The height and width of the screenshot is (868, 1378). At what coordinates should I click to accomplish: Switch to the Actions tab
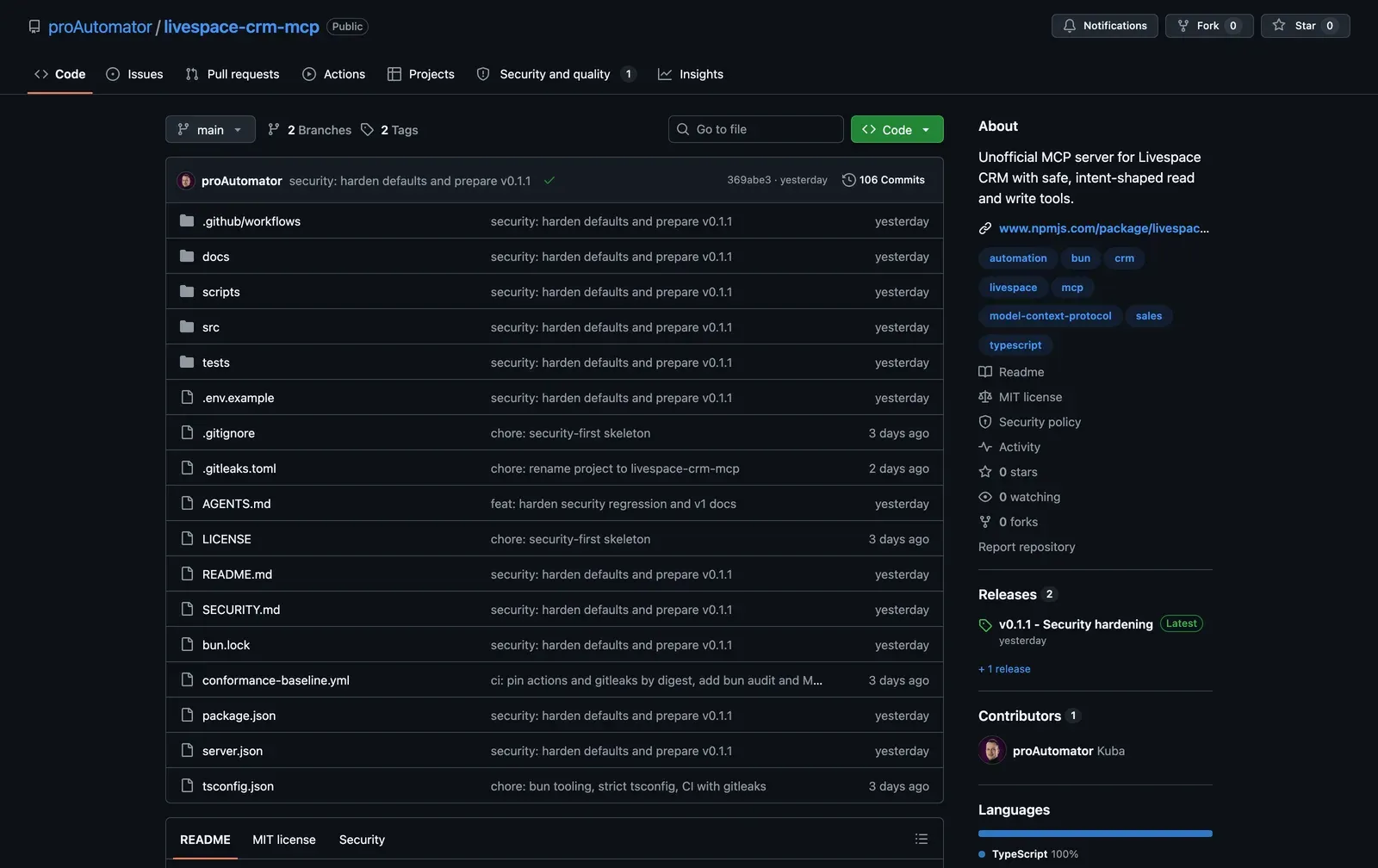click(333, 74)
